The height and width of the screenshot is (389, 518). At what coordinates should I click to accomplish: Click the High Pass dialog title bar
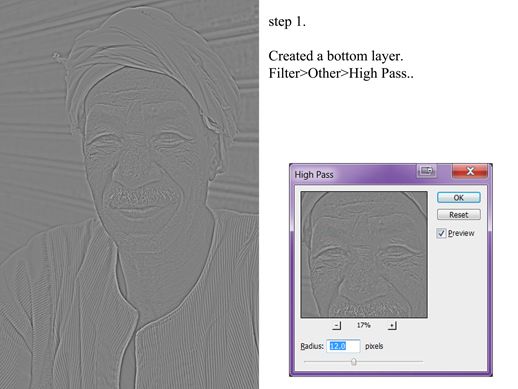tap(353, 174)
